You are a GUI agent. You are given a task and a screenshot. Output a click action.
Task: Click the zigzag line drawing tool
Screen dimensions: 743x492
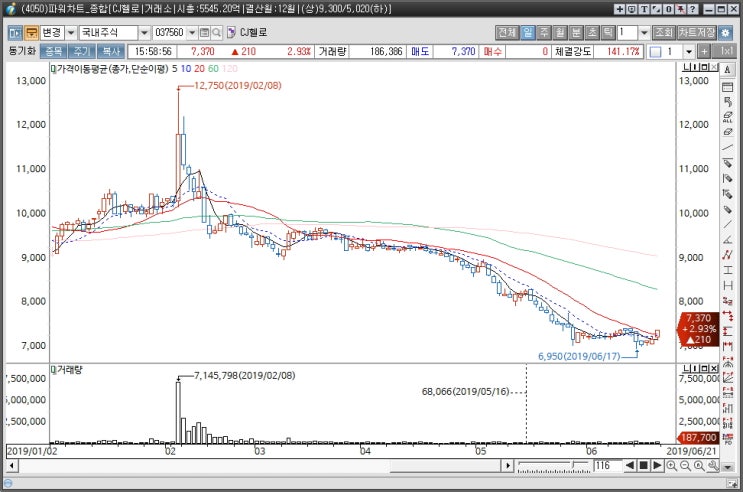coord(727,255)
